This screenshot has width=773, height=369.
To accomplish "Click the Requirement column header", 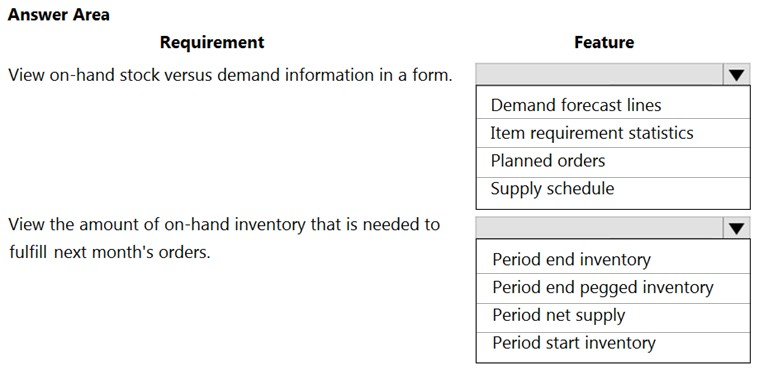I will [212, 42].
